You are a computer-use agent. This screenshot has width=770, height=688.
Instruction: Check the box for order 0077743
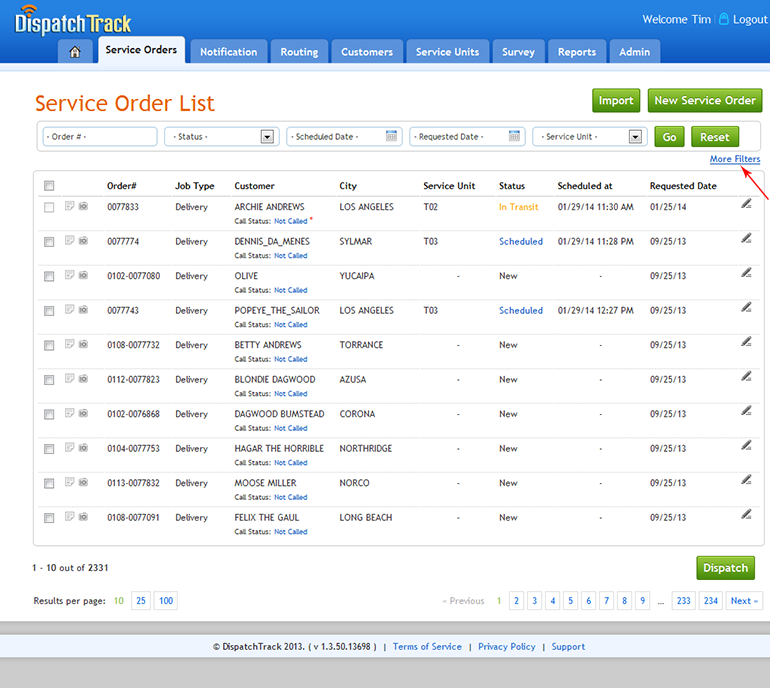49,311
